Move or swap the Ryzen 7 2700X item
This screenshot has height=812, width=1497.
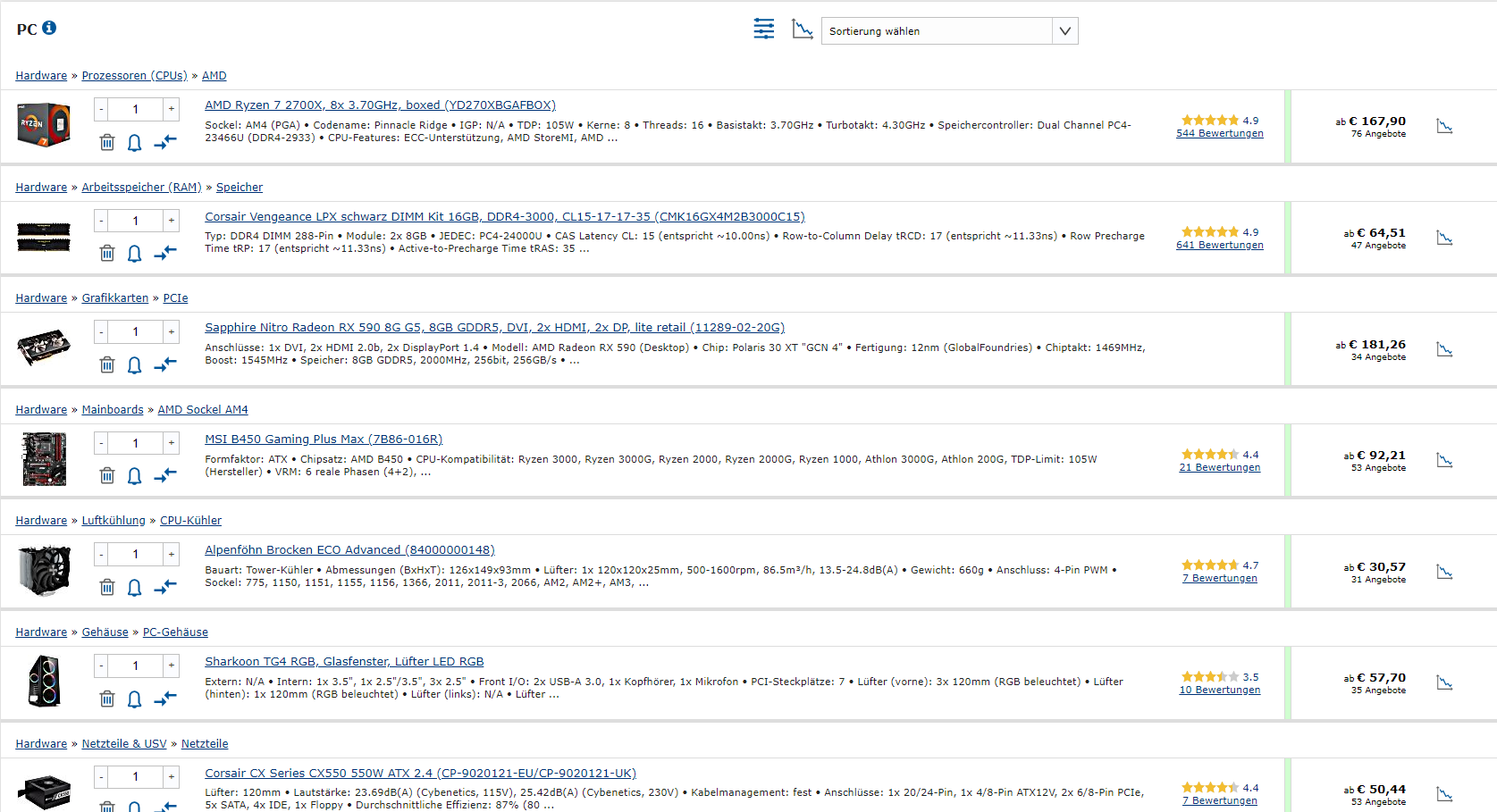pyautogui.click(x=165, y=141)
